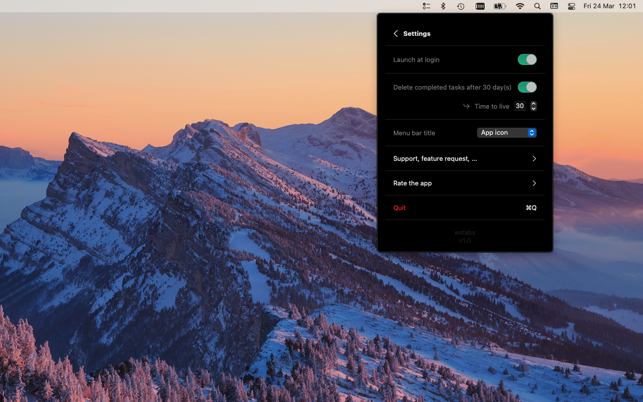The width and height of the screenshot is (643, 402).
Task: Open the Bluetooth menu bar icon
Action: [443, 6]
